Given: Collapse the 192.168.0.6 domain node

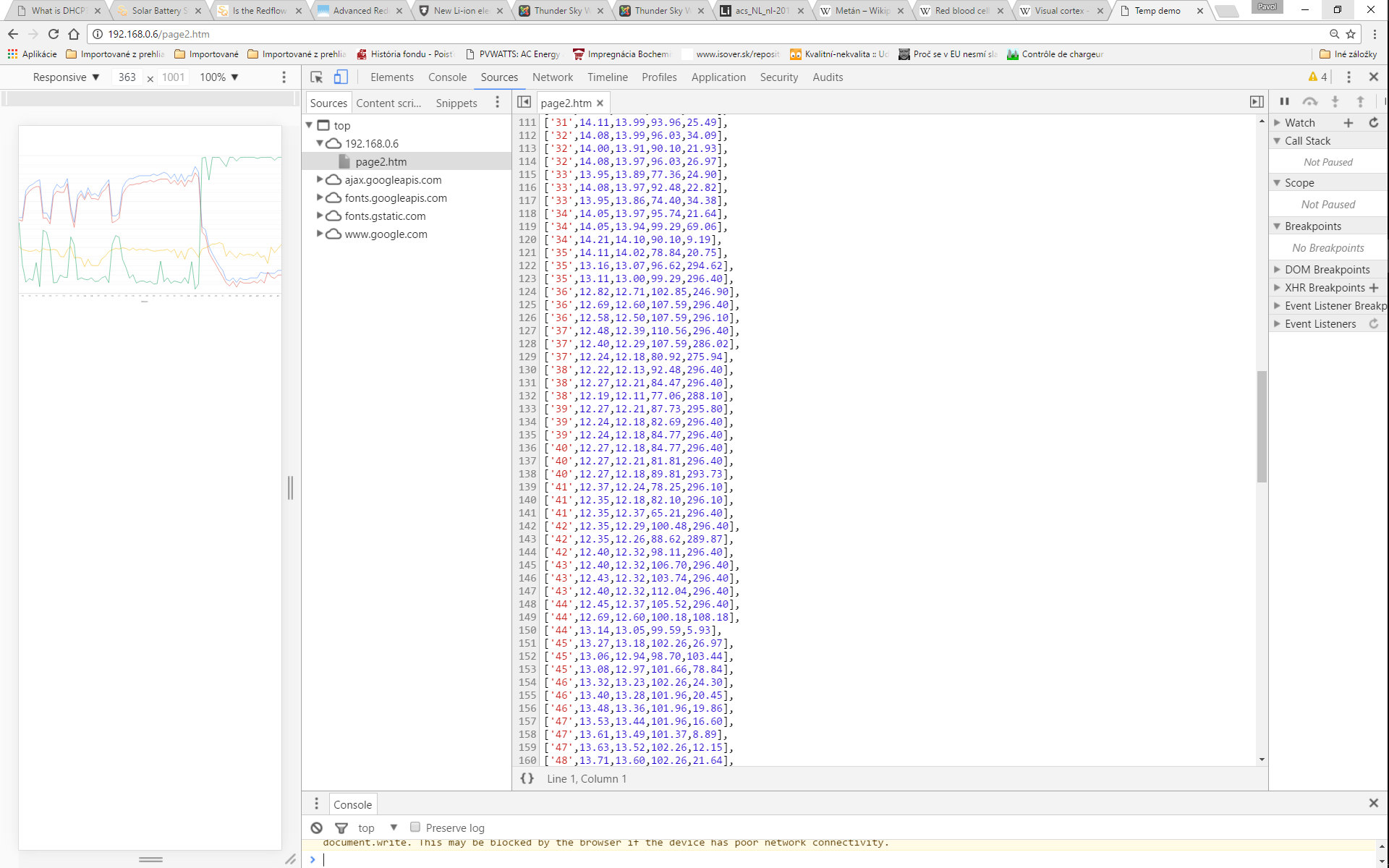Looking at the screenshot, I should coord(320,143).
